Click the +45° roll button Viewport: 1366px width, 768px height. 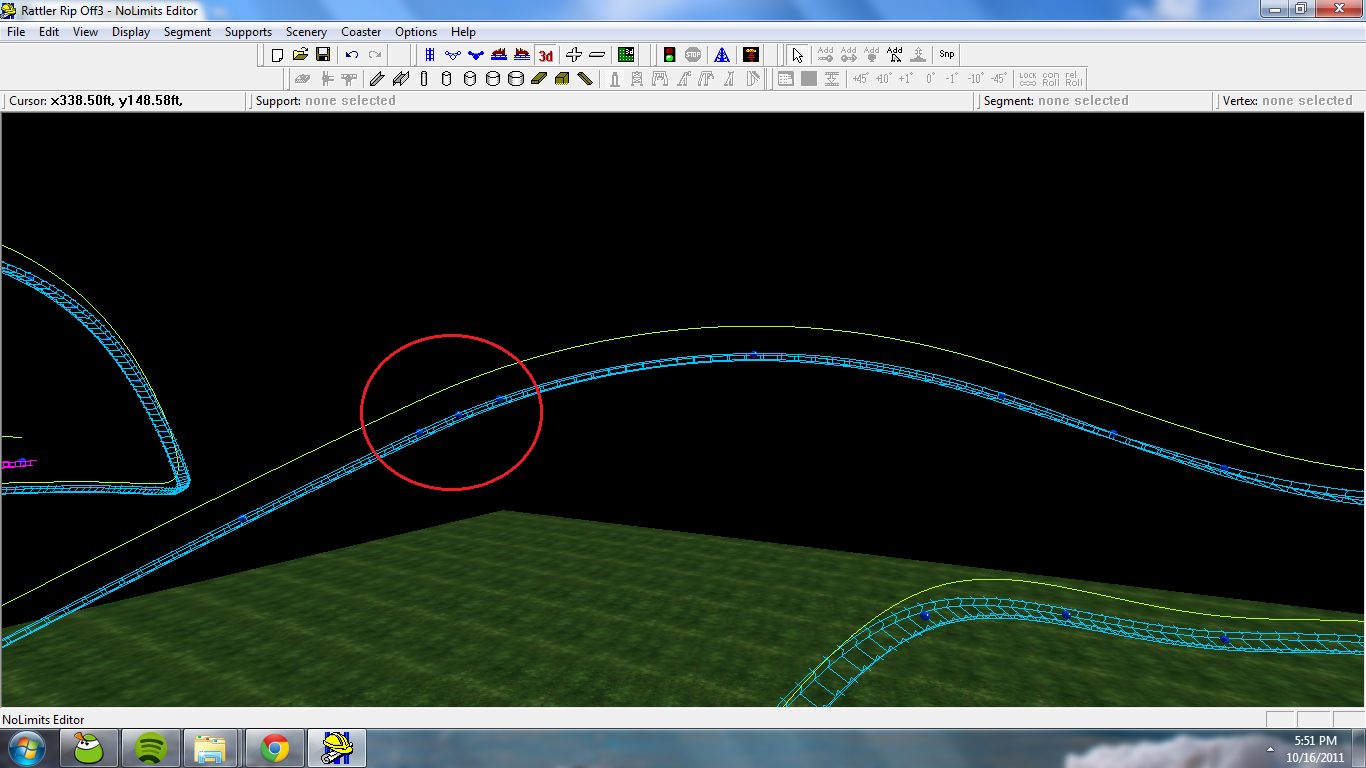click(860, 78)
